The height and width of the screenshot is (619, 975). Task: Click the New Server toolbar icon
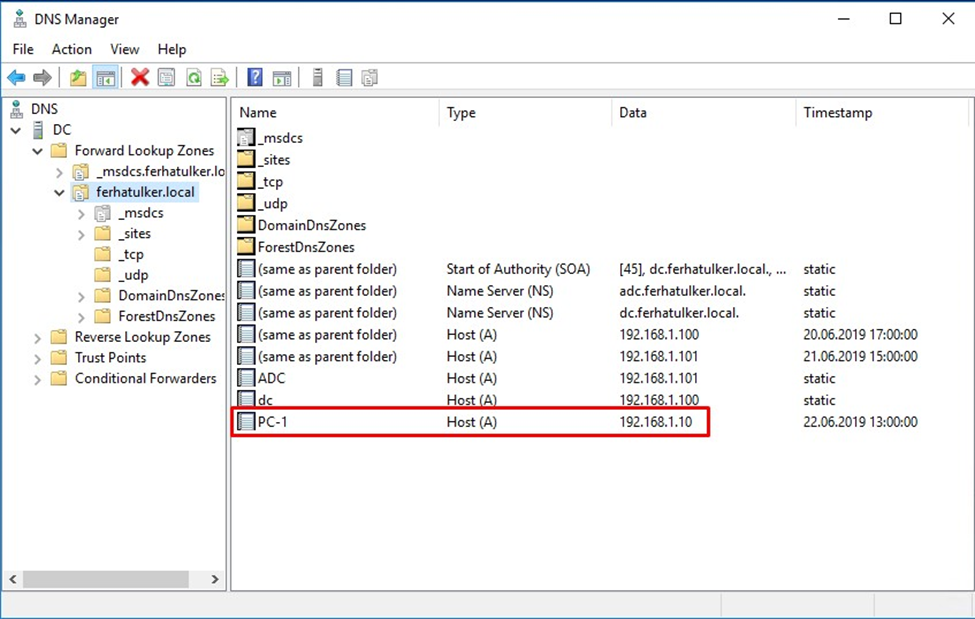[318, 78]
